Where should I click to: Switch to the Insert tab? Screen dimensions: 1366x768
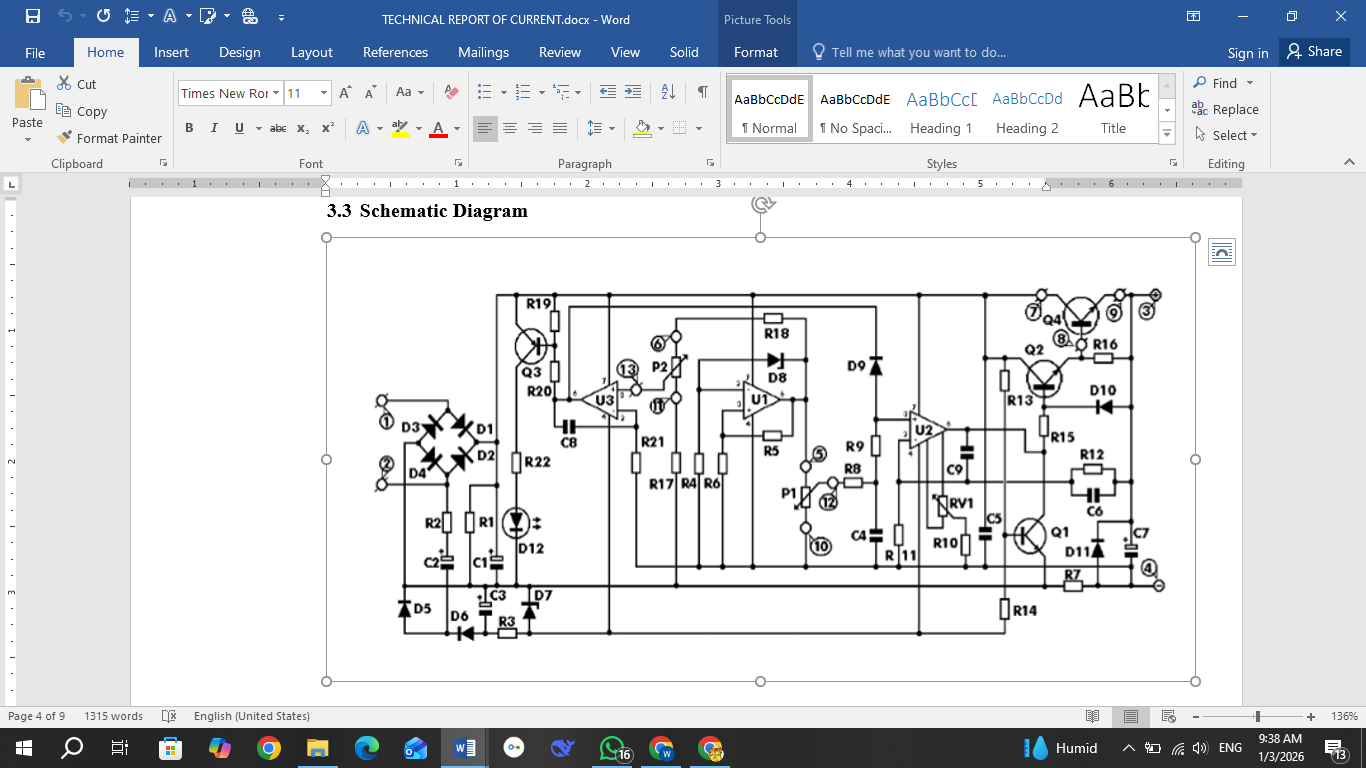tap(172, 52)
